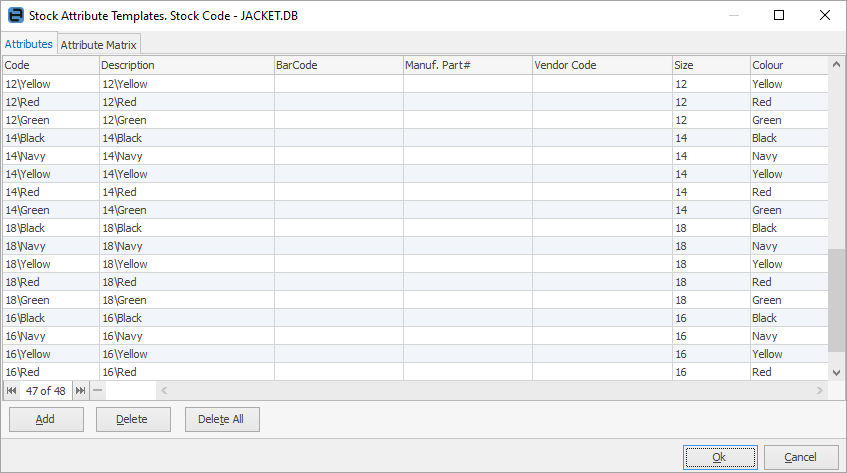Select the 14\Yellow code cell
Viewport: 847px width, 473px height.
[51, 174]
